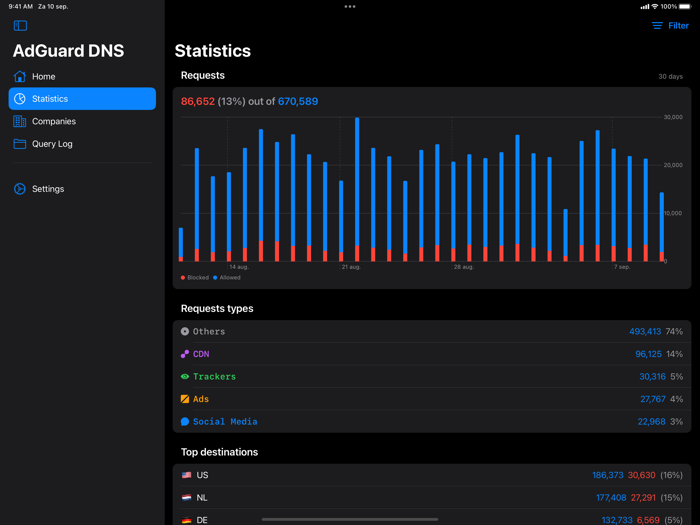Open the Filter options
Viewport: 700px width, 525px height.
670,25
